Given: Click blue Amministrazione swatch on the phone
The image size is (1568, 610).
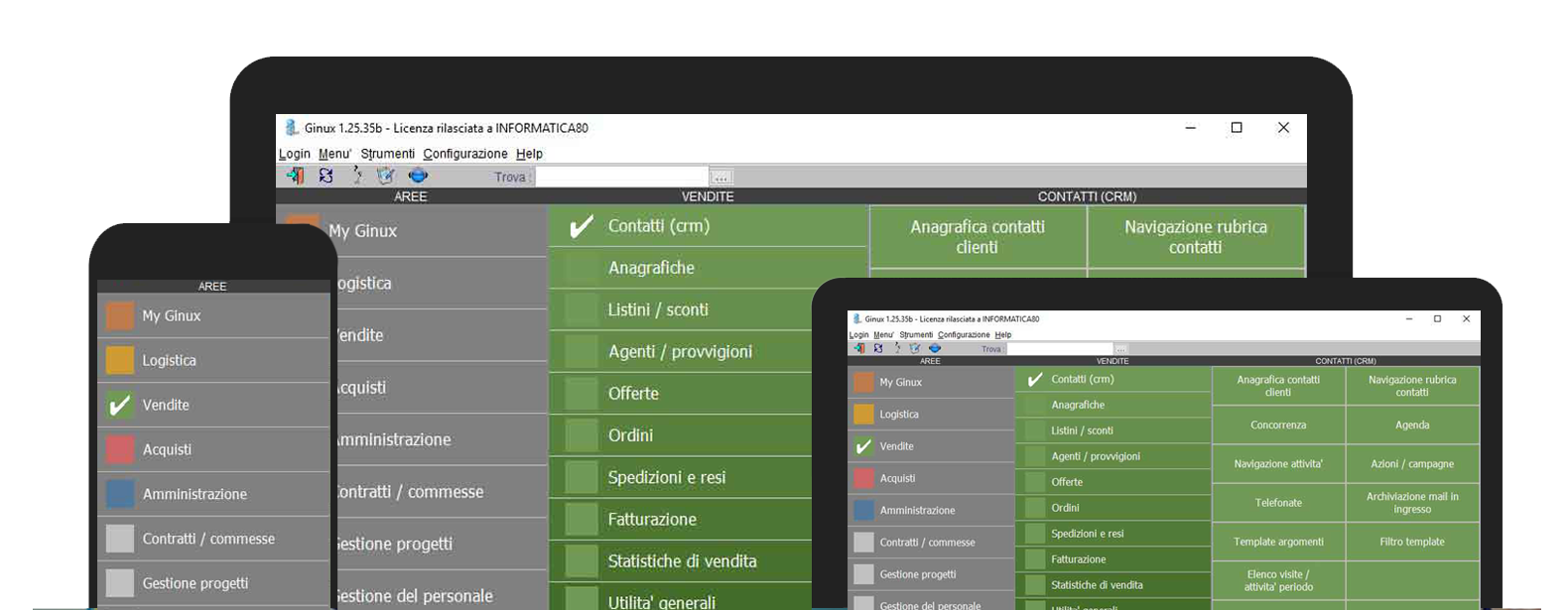Looking at the screenshot, I should click(120, 494).
